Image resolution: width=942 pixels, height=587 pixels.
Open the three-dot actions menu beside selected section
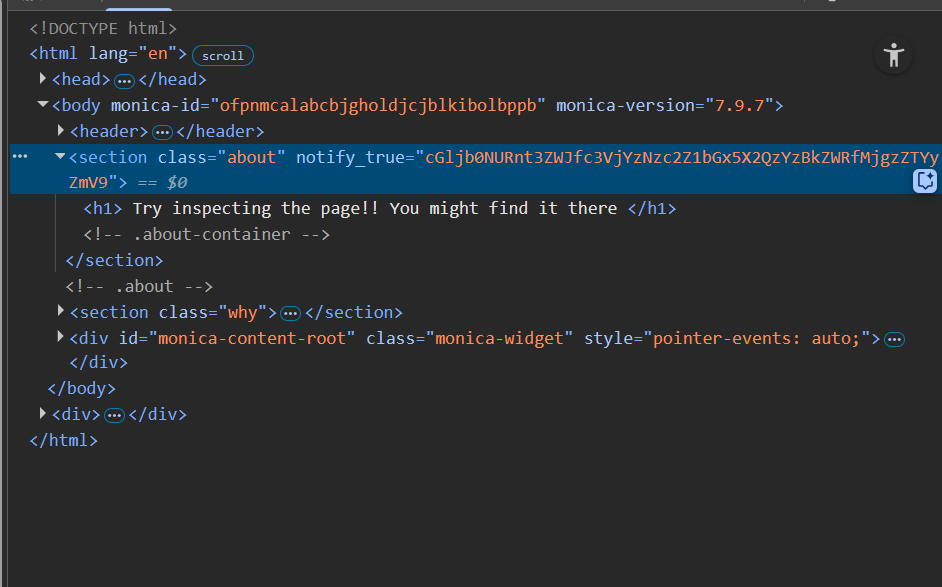pos(20,157)
